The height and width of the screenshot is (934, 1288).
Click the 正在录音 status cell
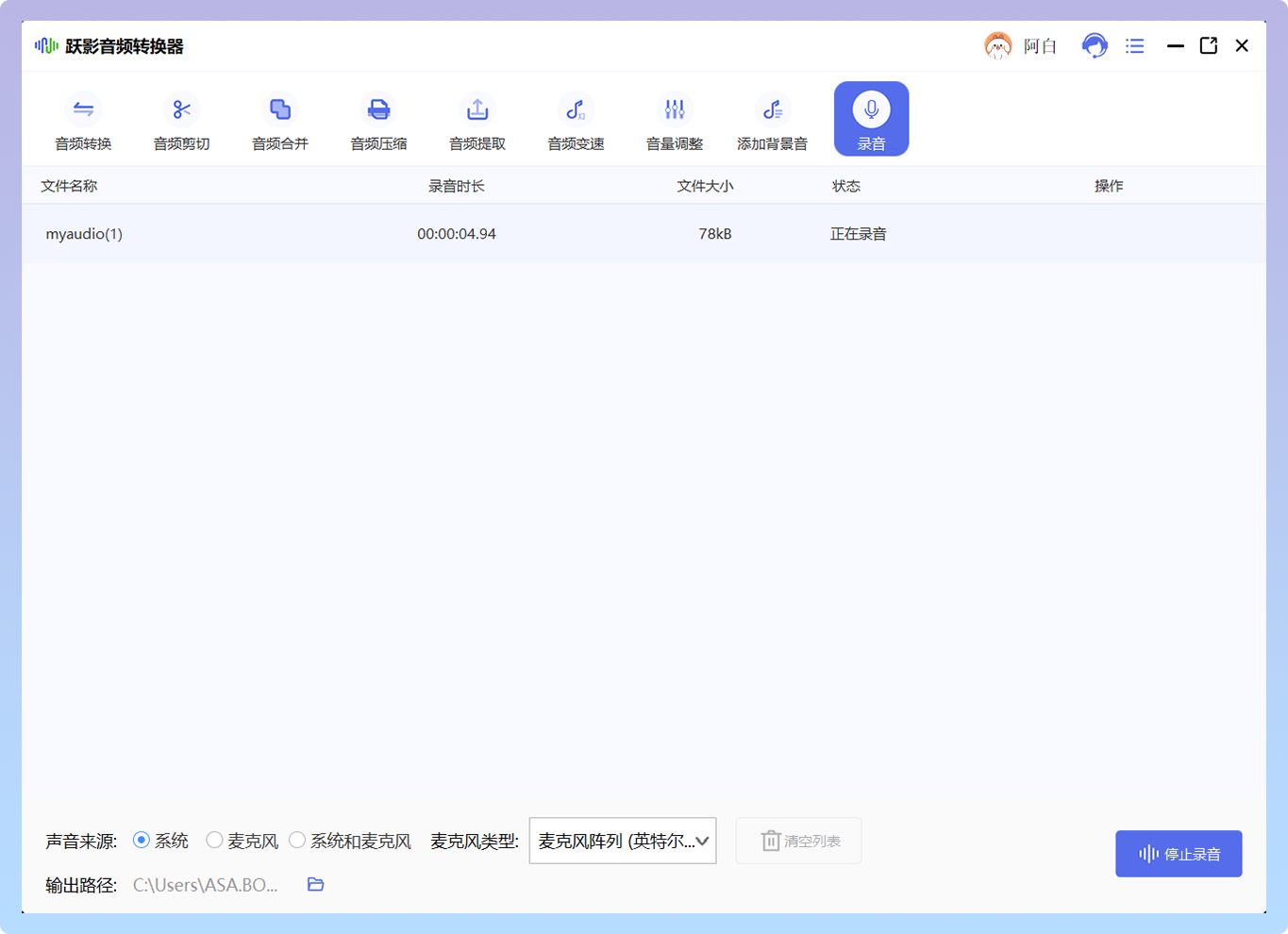pos(859,234)
